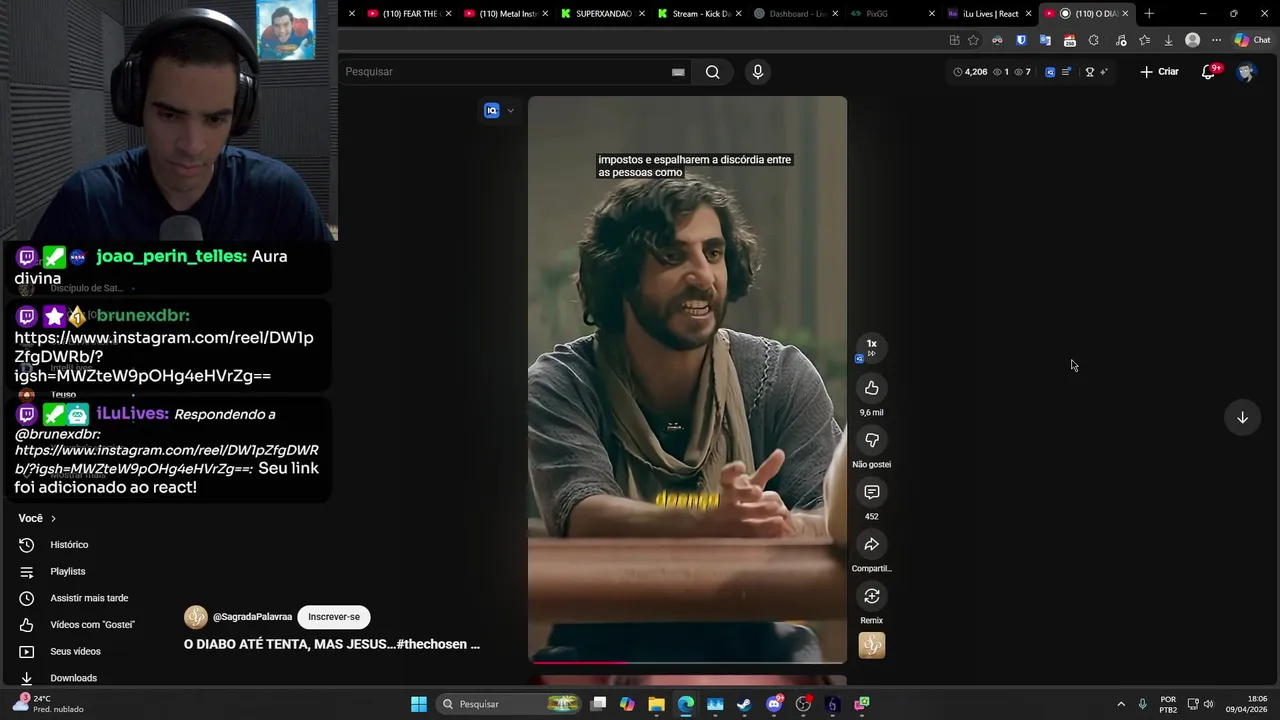1280x720 pixels.
Task: Open Task View from the taskbar
Action: click(598, 704)
